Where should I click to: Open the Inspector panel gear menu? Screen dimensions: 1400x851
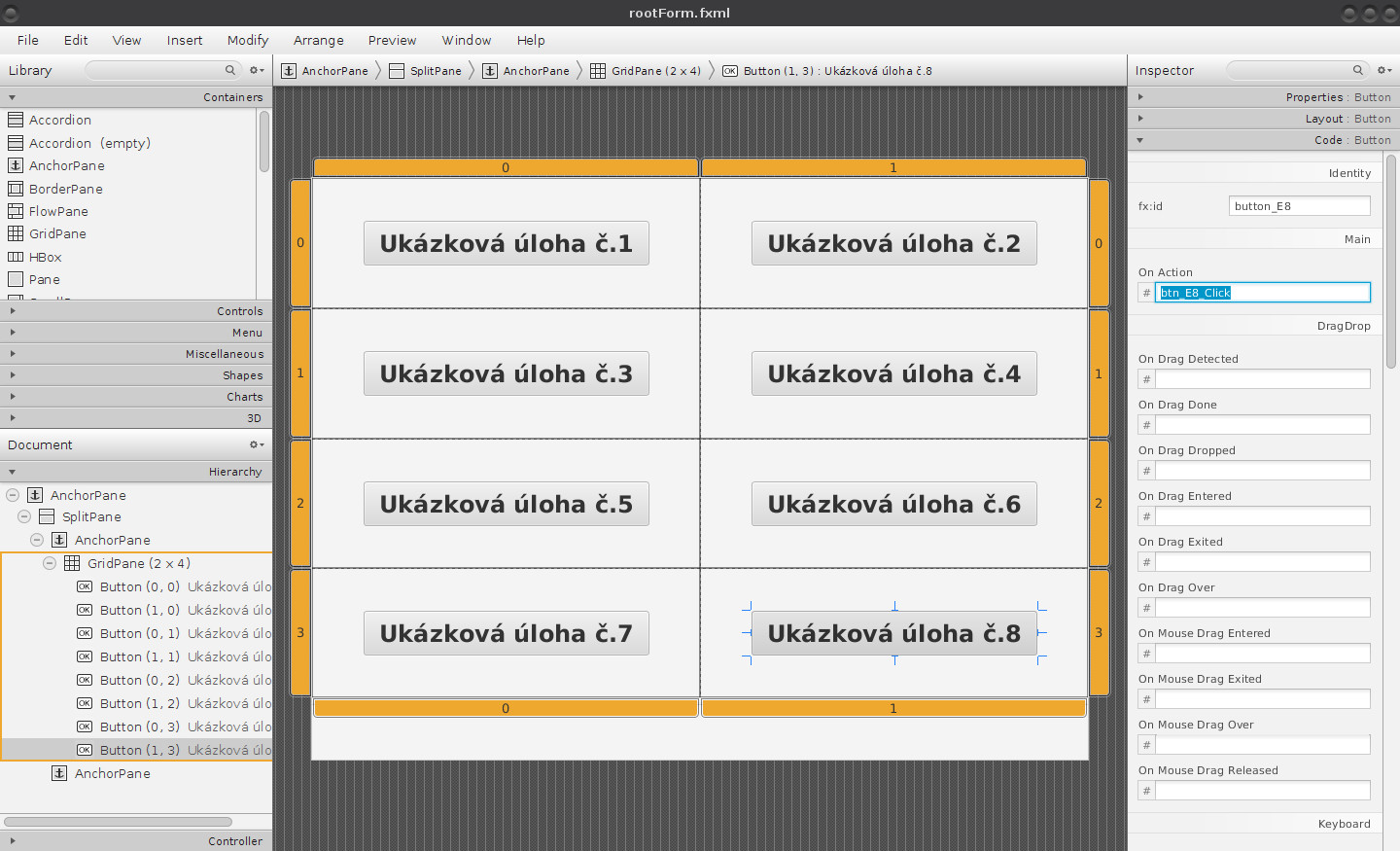[x=1384, y=70]
